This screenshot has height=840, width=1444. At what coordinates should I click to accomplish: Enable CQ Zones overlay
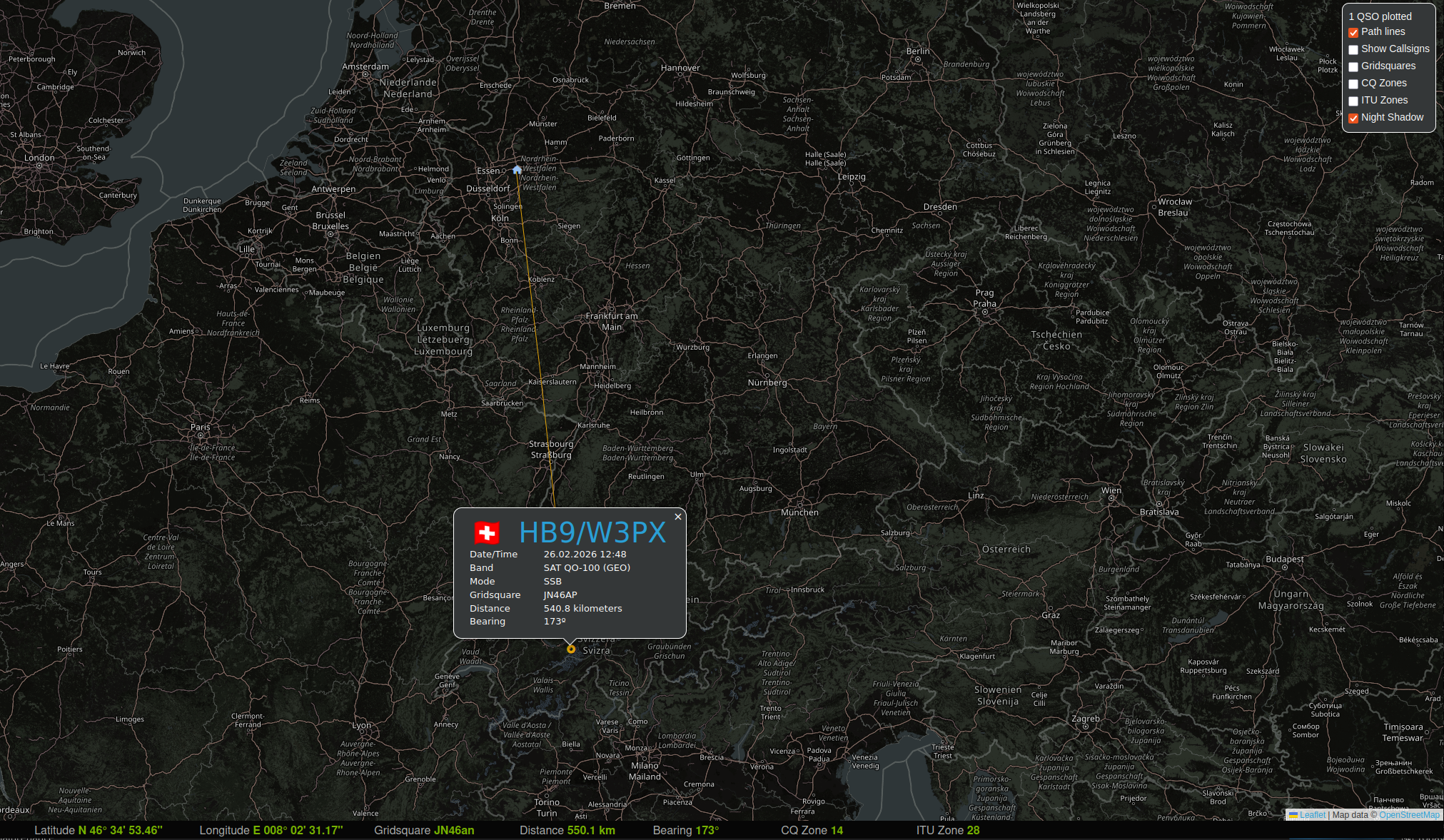1353,84
